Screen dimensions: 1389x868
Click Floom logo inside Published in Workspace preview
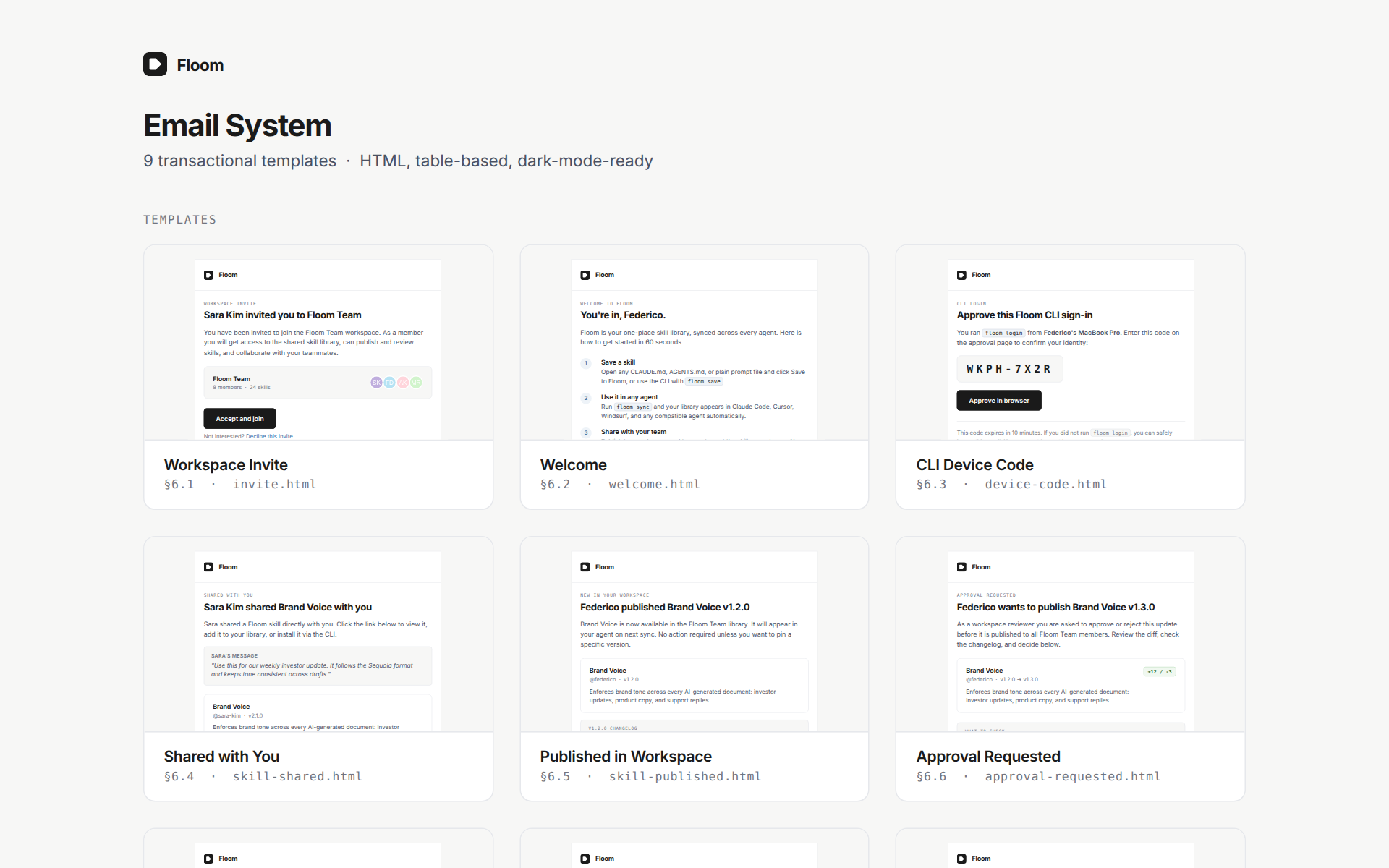point(585,567)
